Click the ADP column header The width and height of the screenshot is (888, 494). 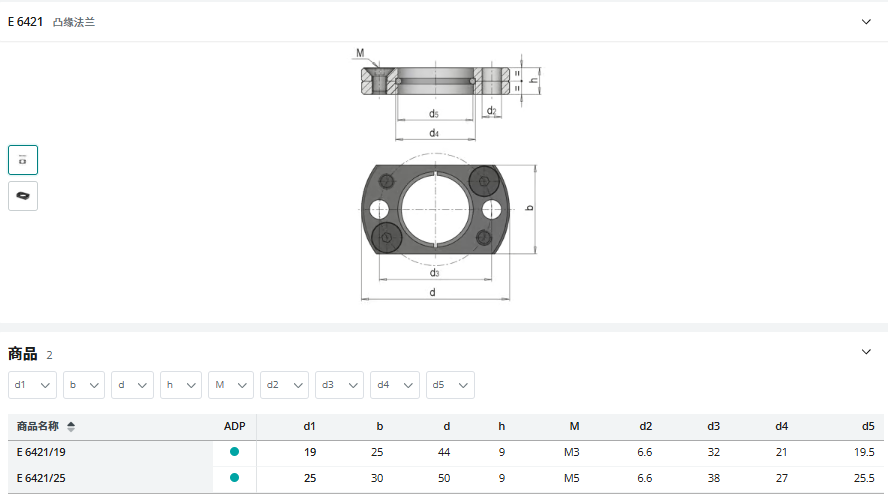(234, 427)
